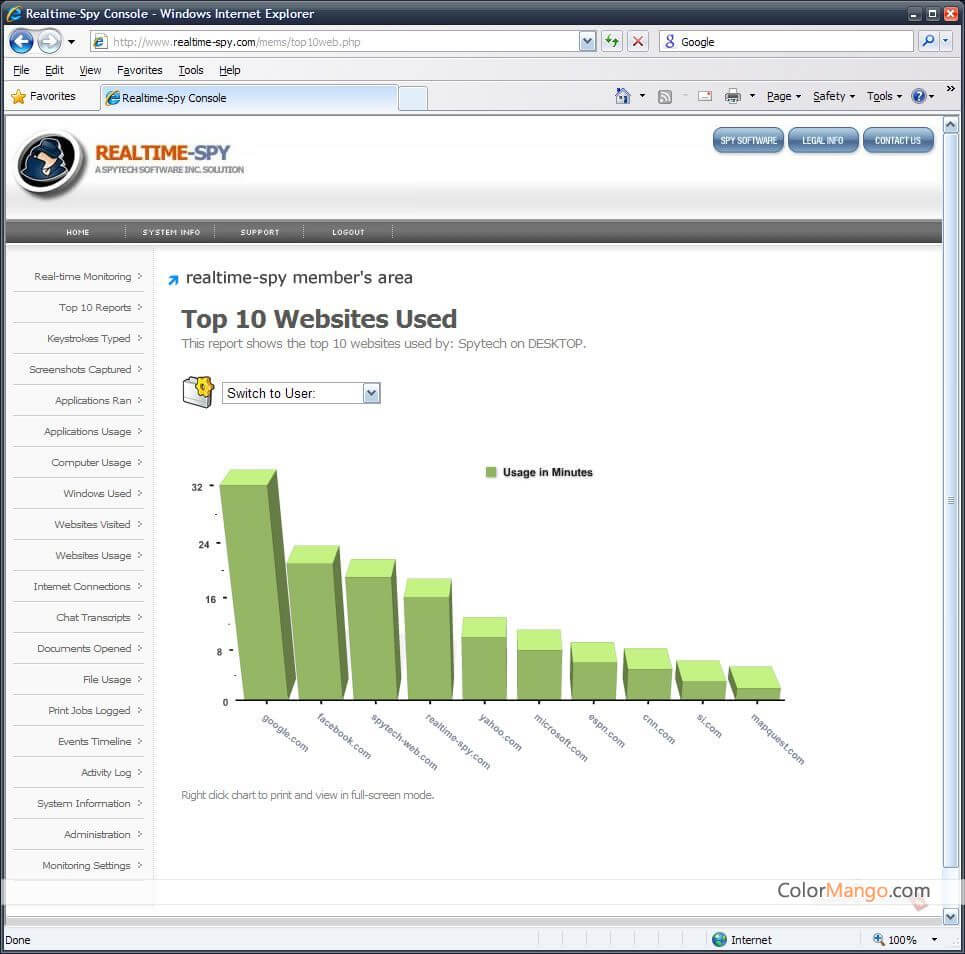Viewport: 965px width, 954px height.
Task: Click the google.com bar in the chart
Action: [x=255, y=585]
